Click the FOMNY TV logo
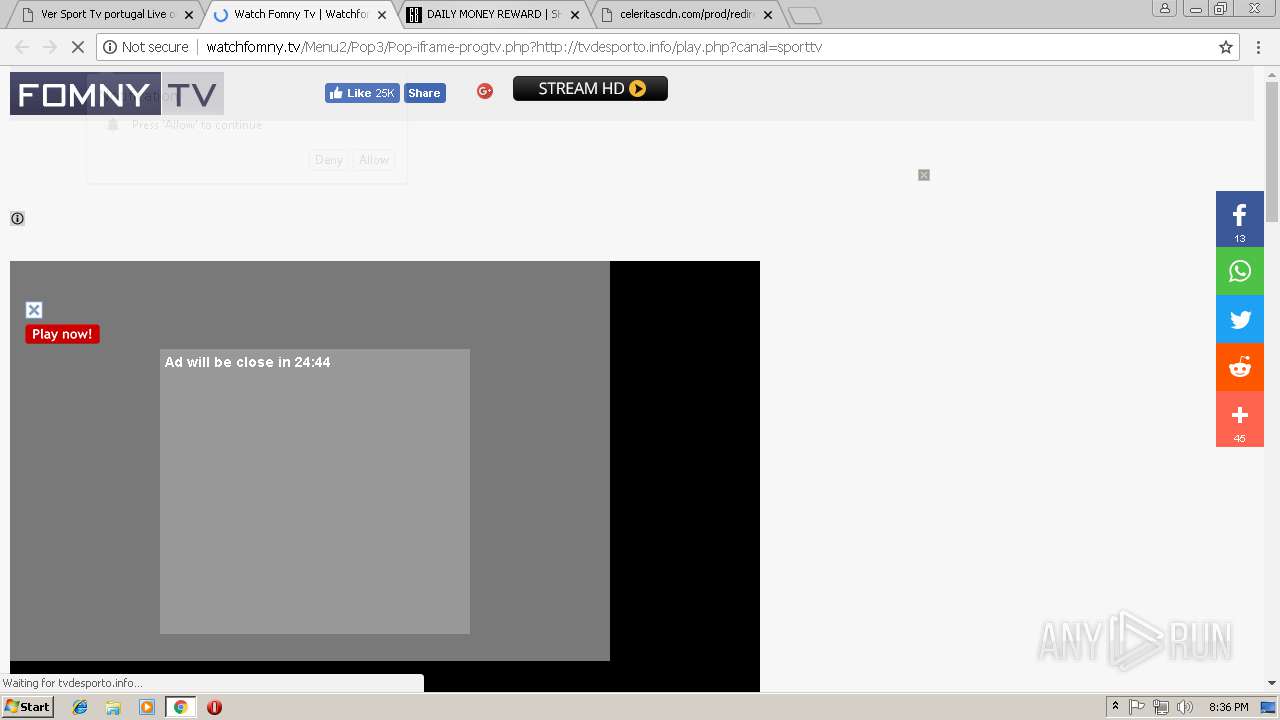Viewport: 1280px width, 720px height. coord(117,94)
